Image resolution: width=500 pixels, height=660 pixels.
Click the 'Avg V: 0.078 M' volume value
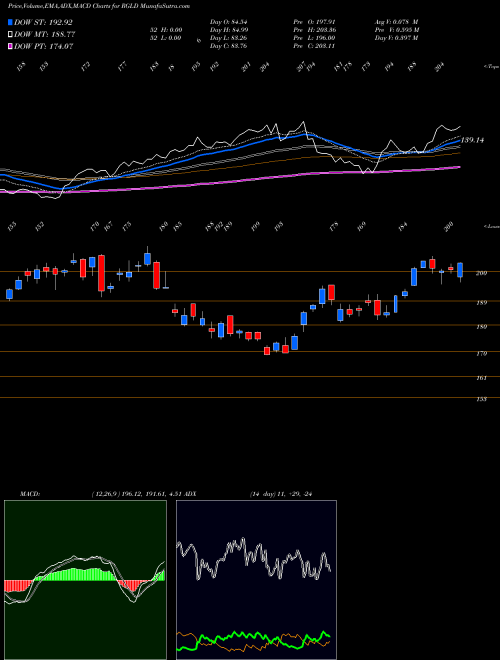[396, 22]
